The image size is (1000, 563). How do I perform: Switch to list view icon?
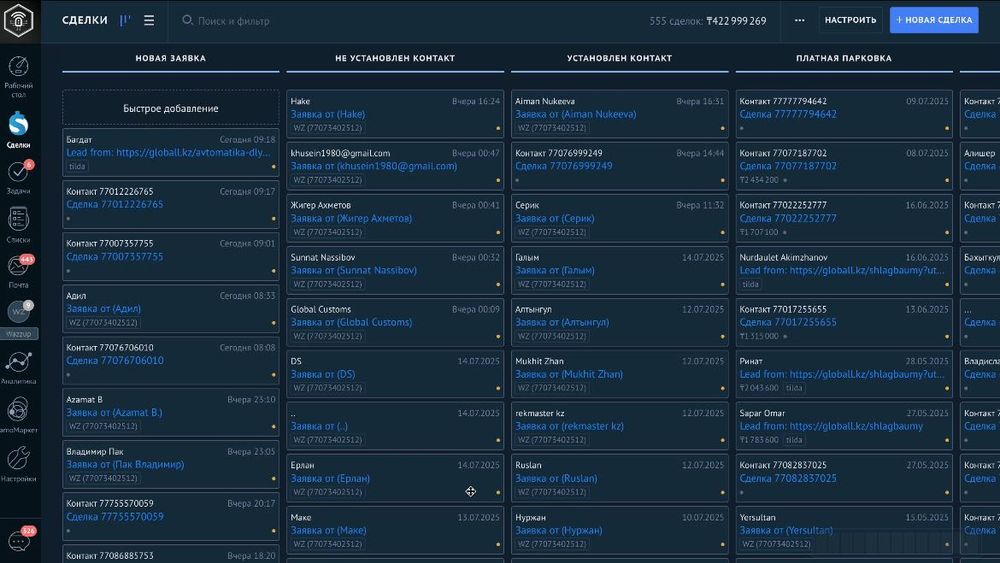(x=149, y=20)
